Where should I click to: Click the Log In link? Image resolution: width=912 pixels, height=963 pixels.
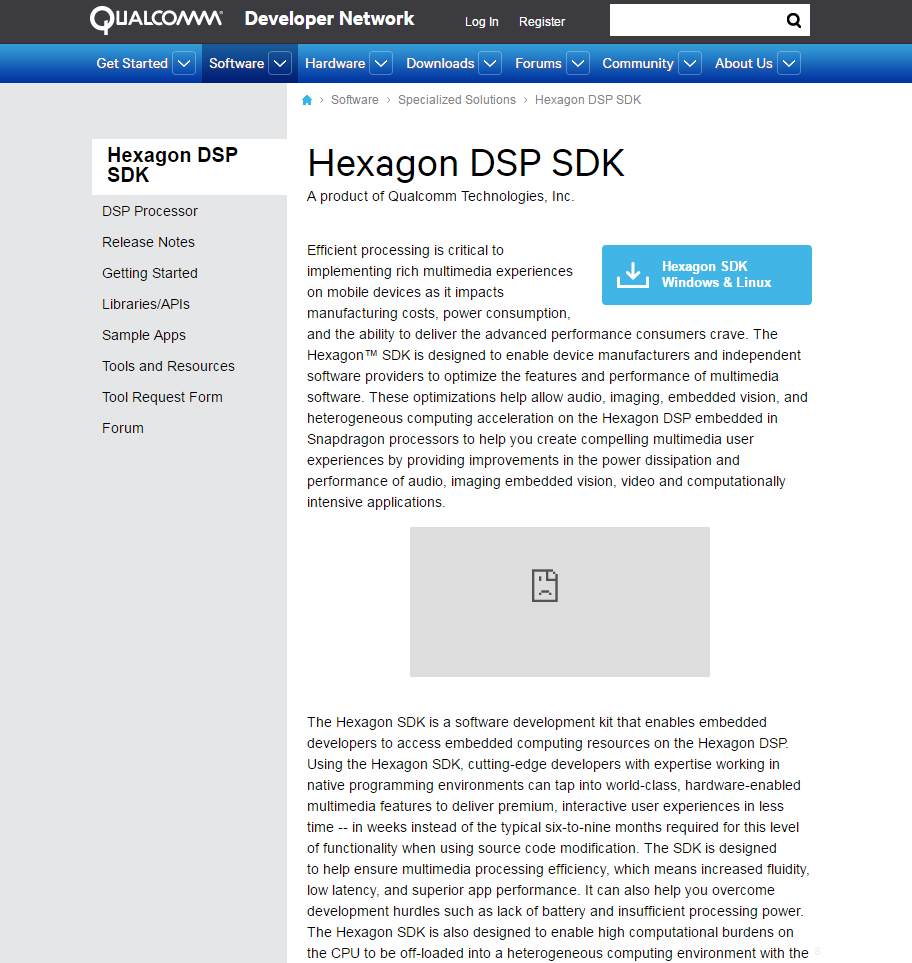point(481,21)
